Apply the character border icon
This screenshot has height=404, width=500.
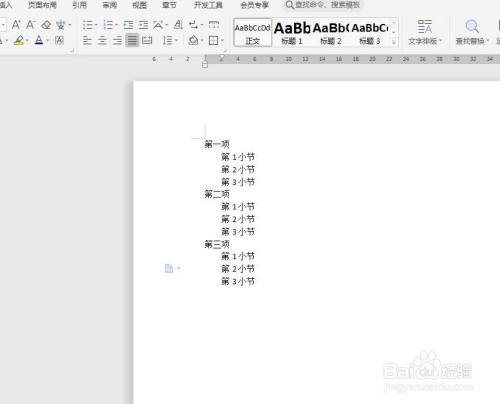point(59,41)
